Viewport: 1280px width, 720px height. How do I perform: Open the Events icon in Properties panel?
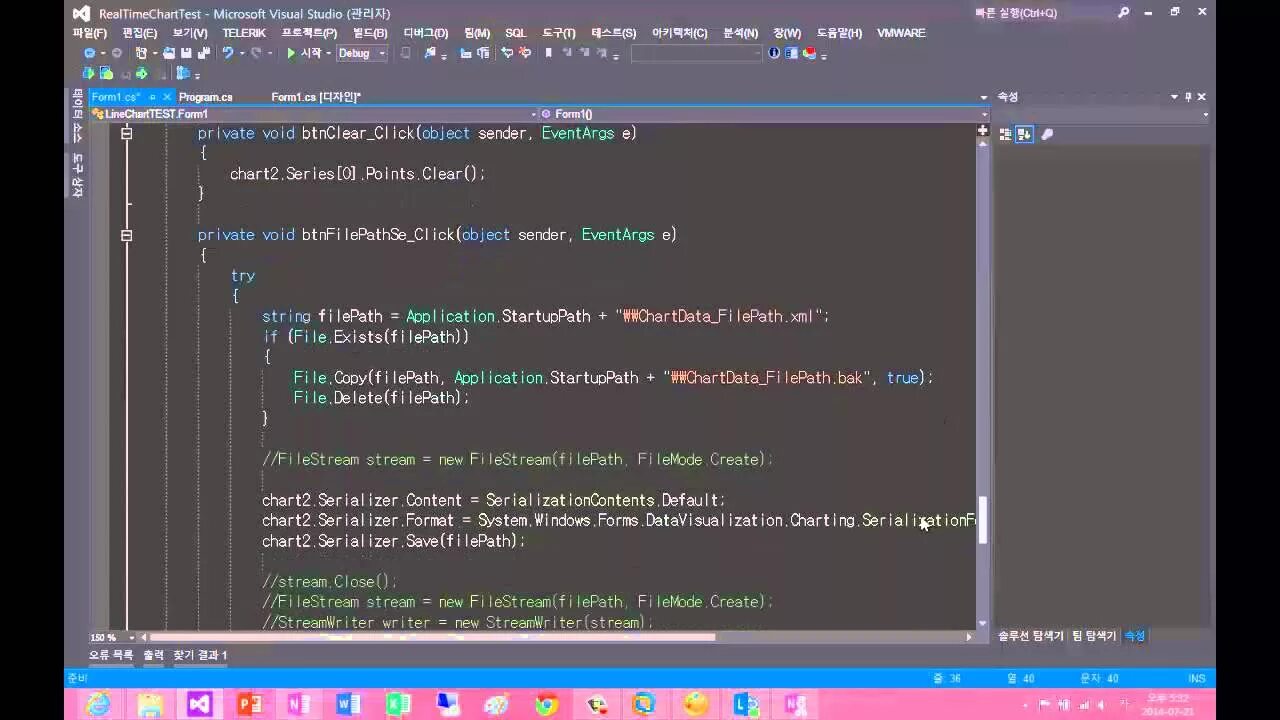click(x=1047, y=134)
